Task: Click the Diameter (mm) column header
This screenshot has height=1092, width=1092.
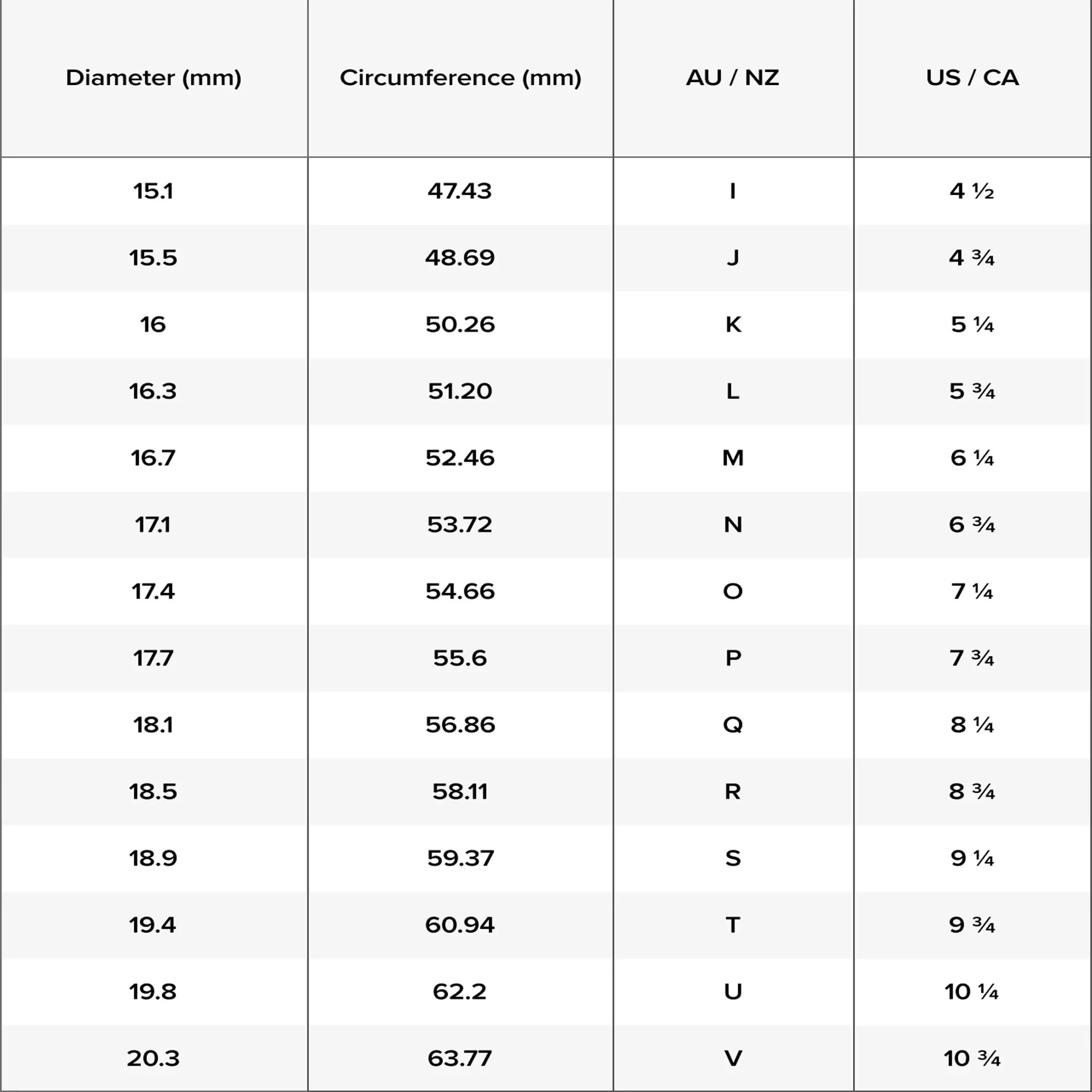Action: [153, 78]
